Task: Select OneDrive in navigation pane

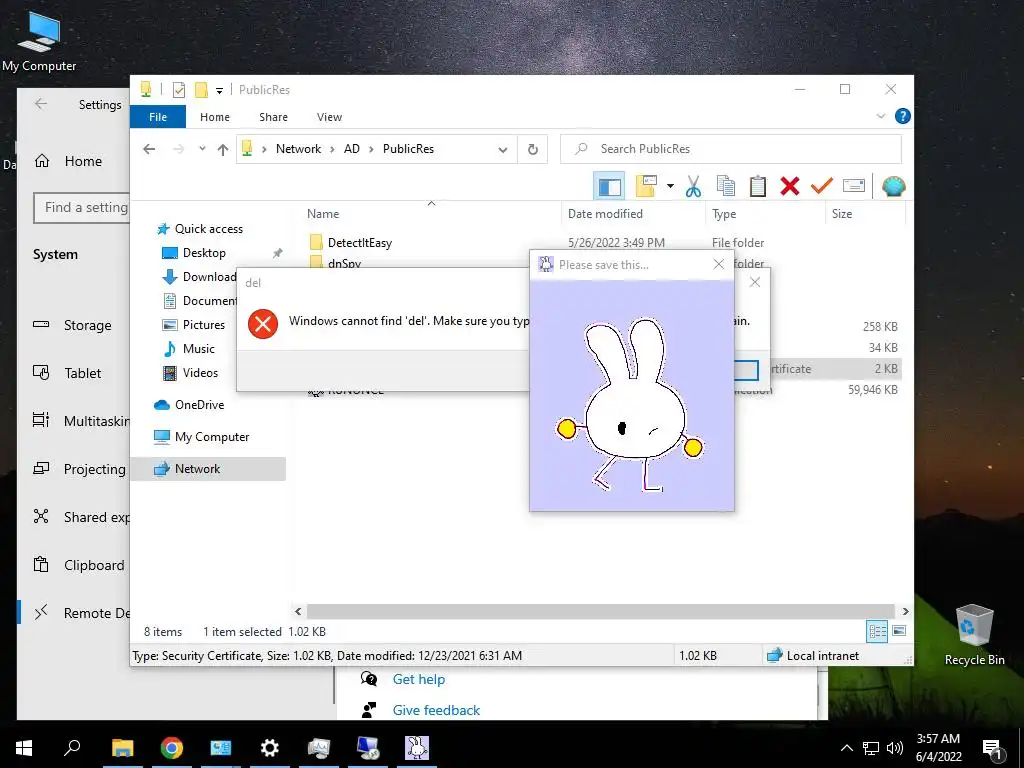Action: [199, 405]
